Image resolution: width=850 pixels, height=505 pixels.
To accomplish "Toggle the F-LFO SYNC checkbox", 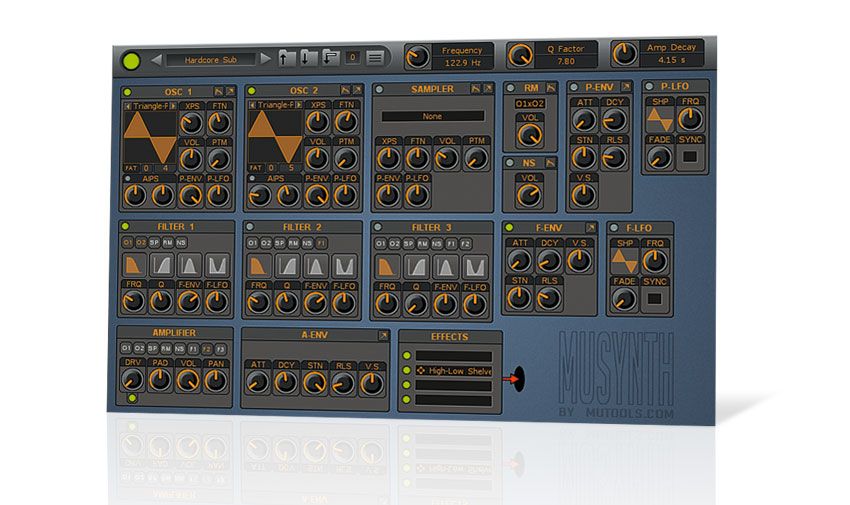I will click(x=655, y=299).
